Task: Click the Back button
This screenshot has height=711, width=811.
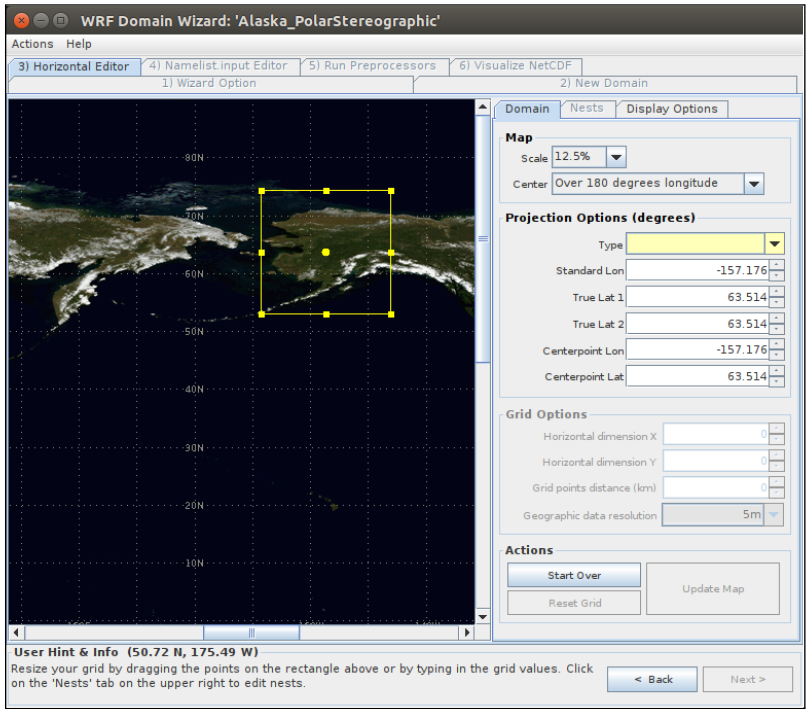Action: pyautogui.click(x=652, y=679)
